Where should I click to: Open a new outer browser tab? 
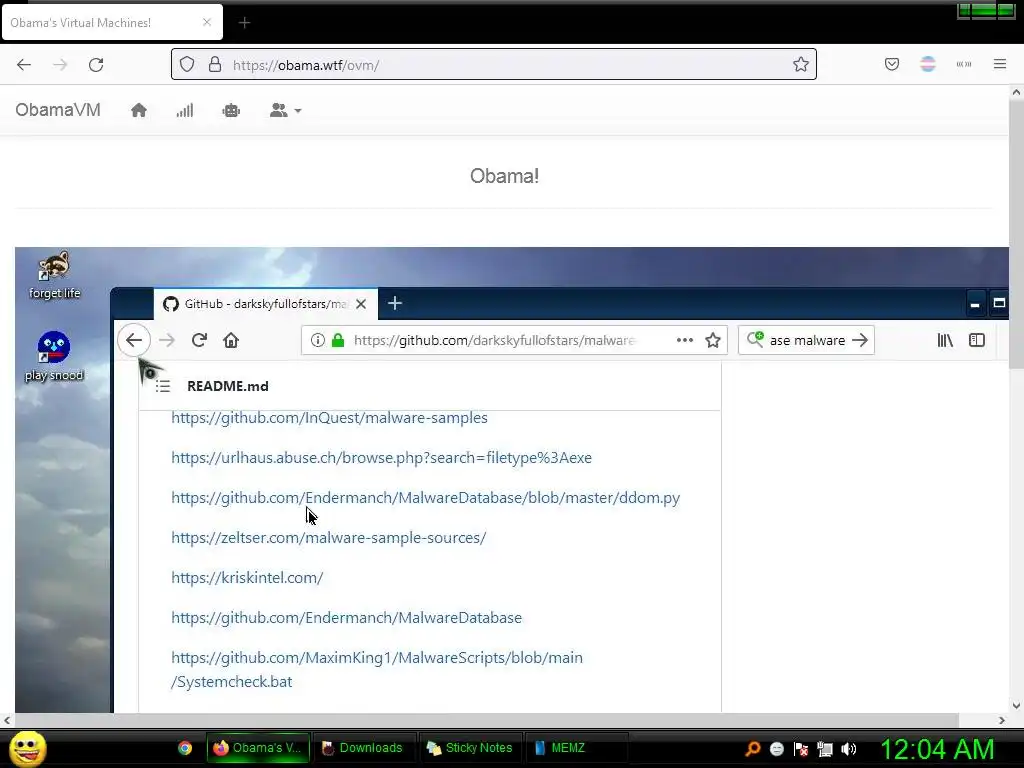tap(244, 23)
